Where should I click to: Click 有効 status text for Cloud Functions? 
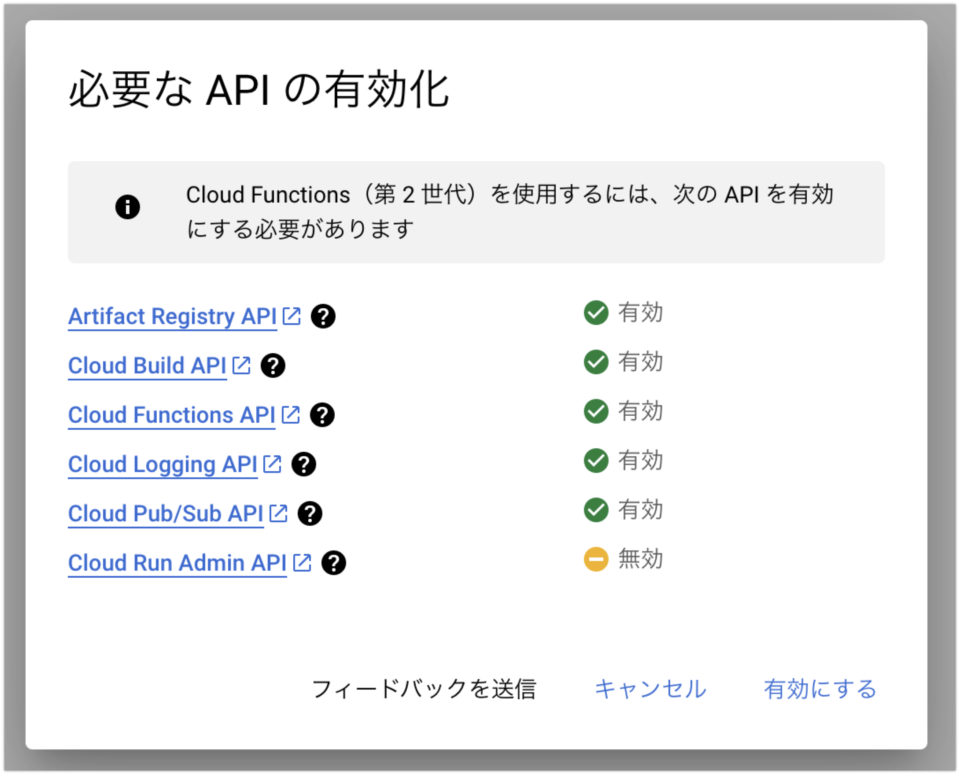pyautogui.click(x=640, y=411)
